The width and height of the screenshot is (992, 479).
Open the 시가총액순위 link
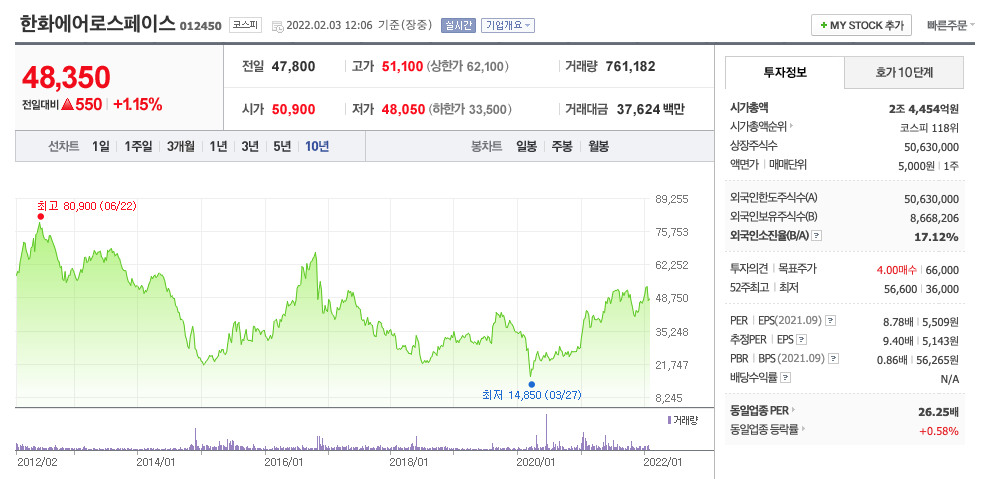(758, 126)
